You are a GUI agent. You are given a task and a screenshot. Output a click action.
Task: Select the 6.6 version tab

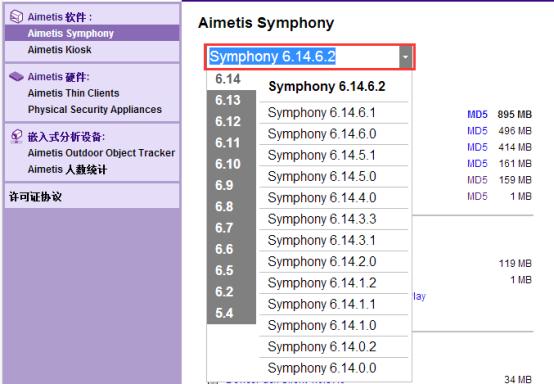pos(231,249)
